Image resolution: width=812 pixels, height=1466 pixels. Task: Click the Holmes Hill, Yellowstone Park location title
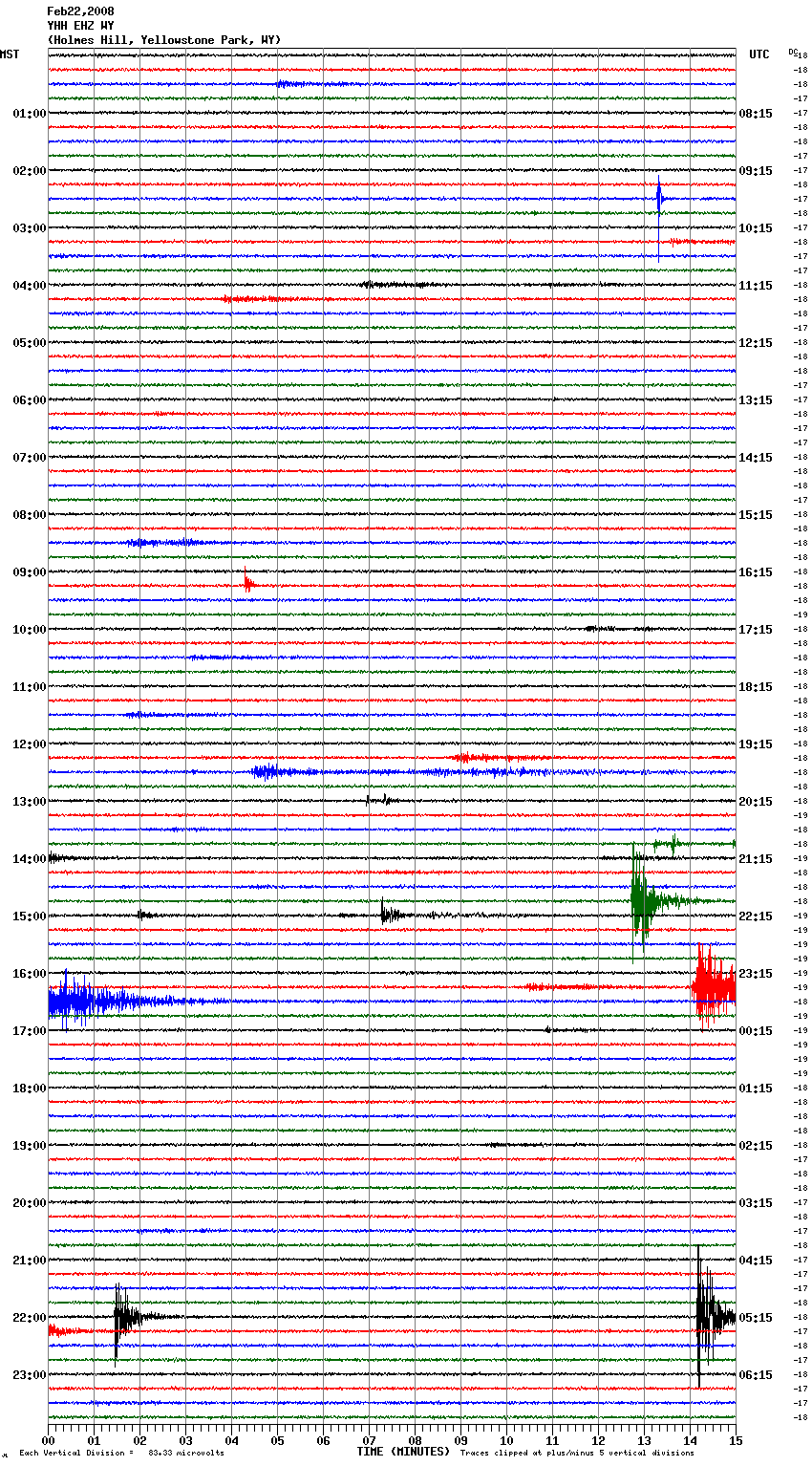pos(164,40)
